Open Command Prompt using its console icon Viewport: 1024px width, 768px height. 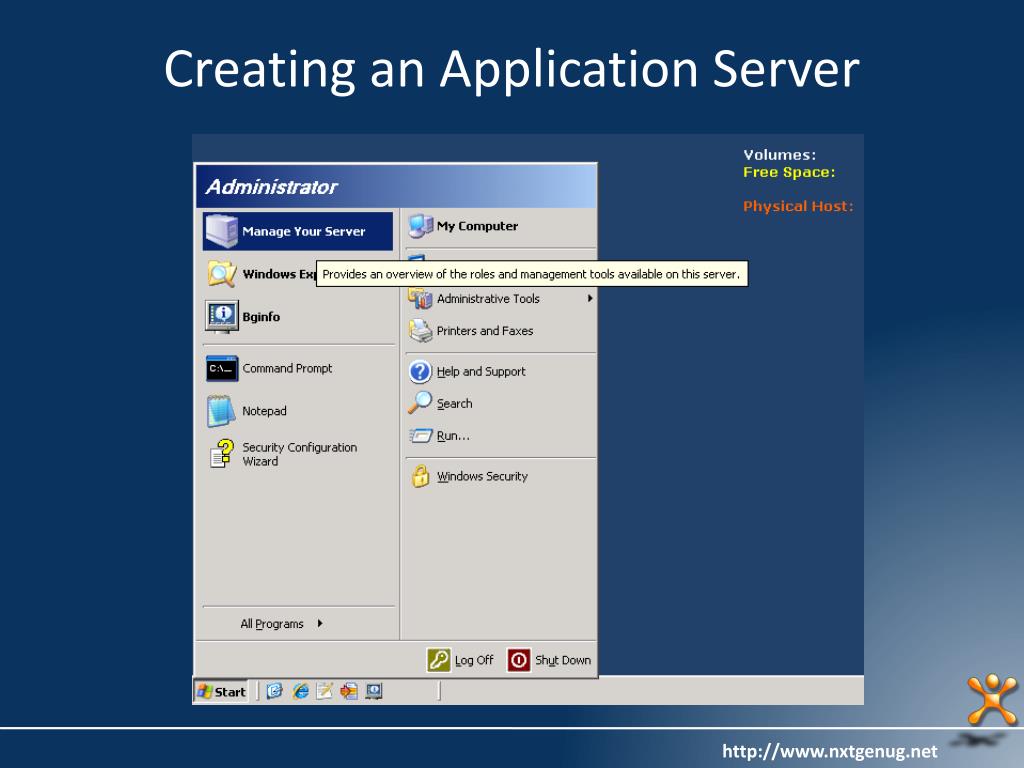point(222,368)
